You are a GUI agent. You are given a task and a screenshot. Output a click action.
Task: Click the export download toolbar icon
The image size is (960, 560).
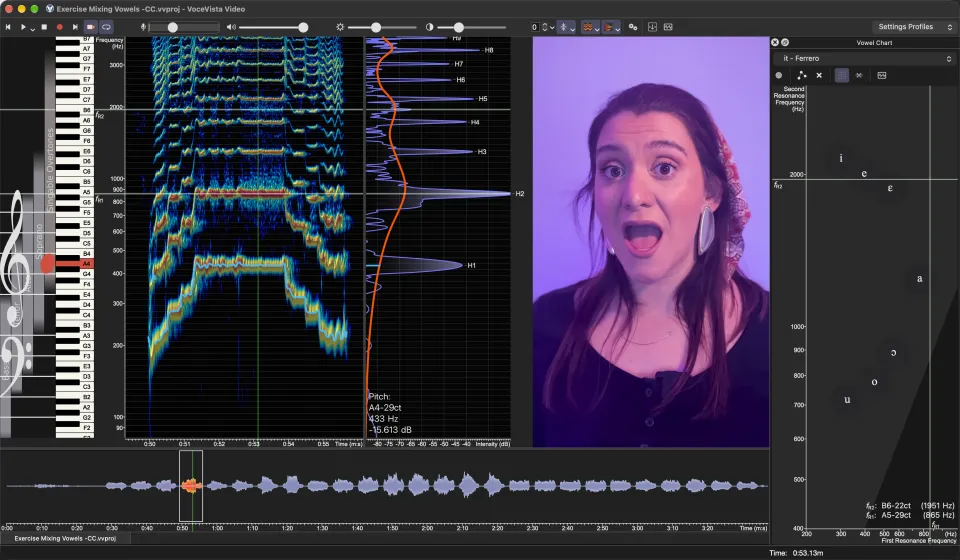point(652,27)
